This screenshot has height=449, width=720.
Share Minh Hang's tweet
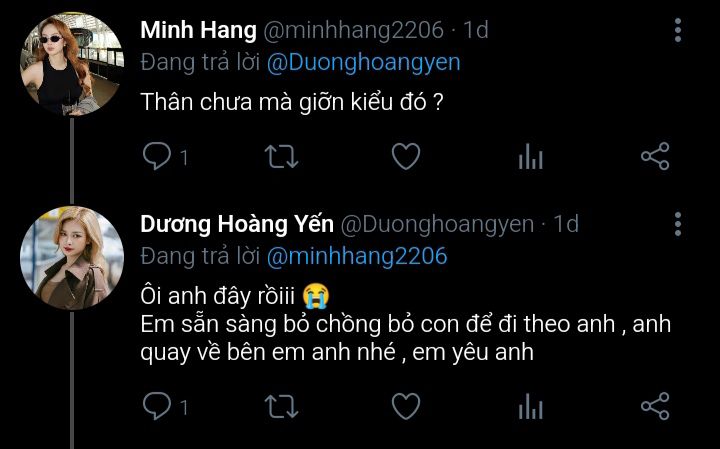click(654, 156)
